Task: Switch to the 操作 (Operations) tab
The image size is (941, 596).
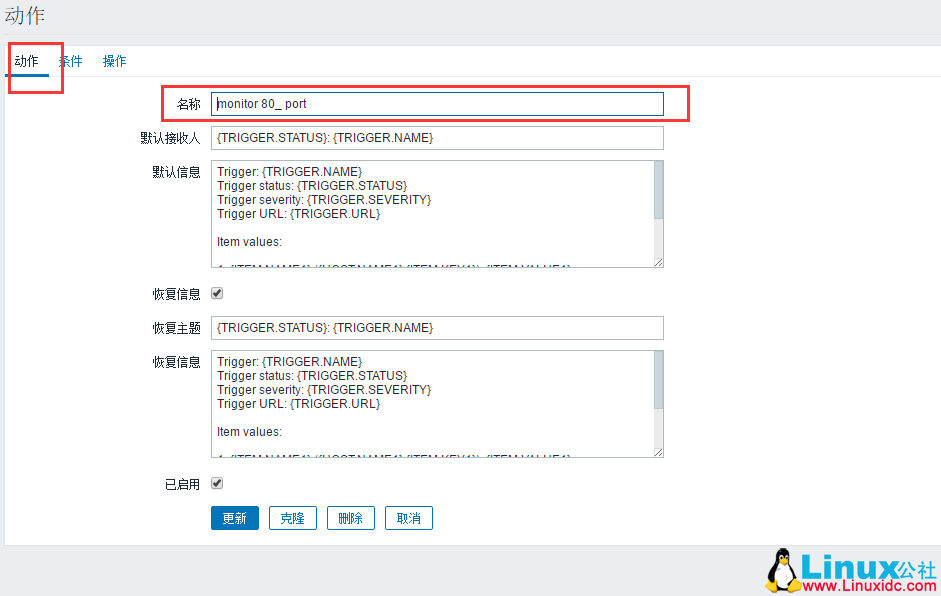Action: click(114, 61)
